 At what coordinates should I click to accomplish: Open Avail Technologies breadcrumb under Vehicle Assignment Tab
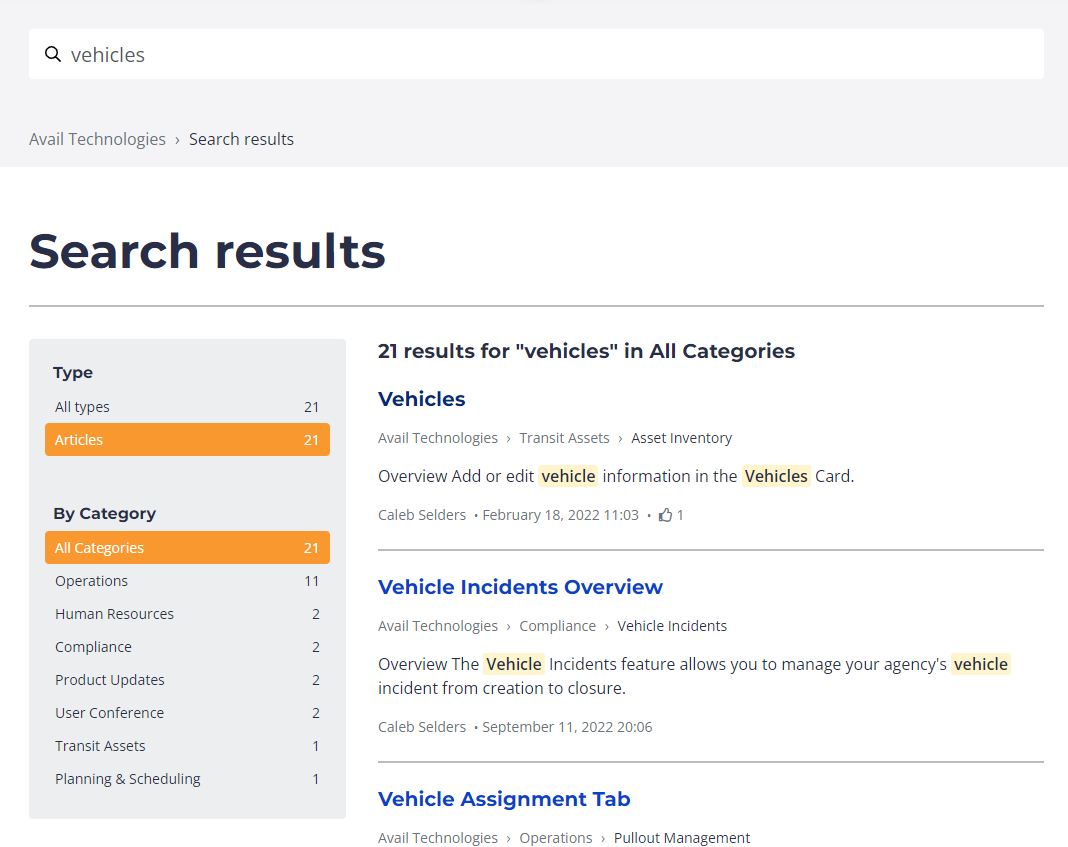pos(438,837)
